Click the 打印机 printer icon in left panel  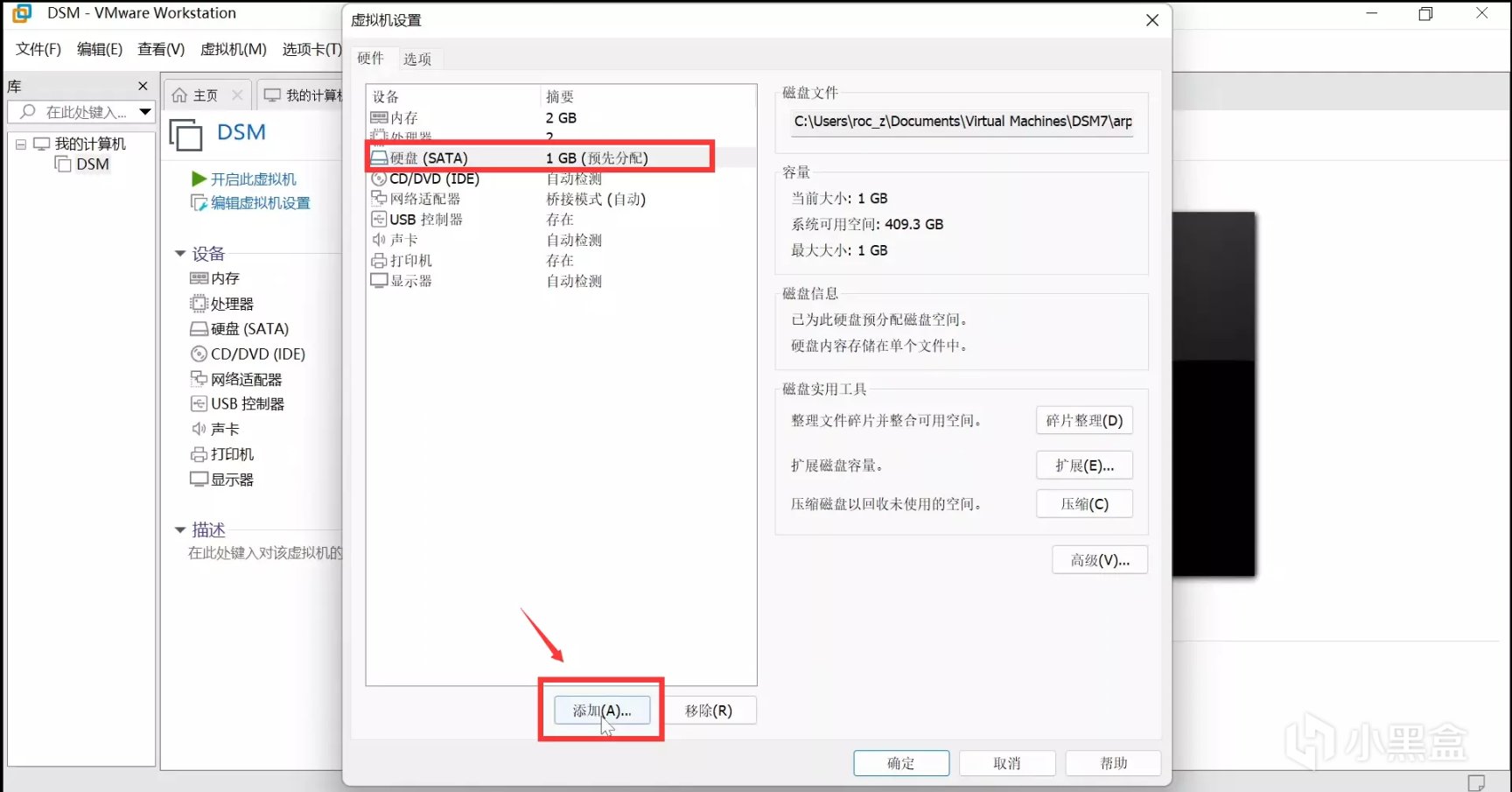[199, 454]
